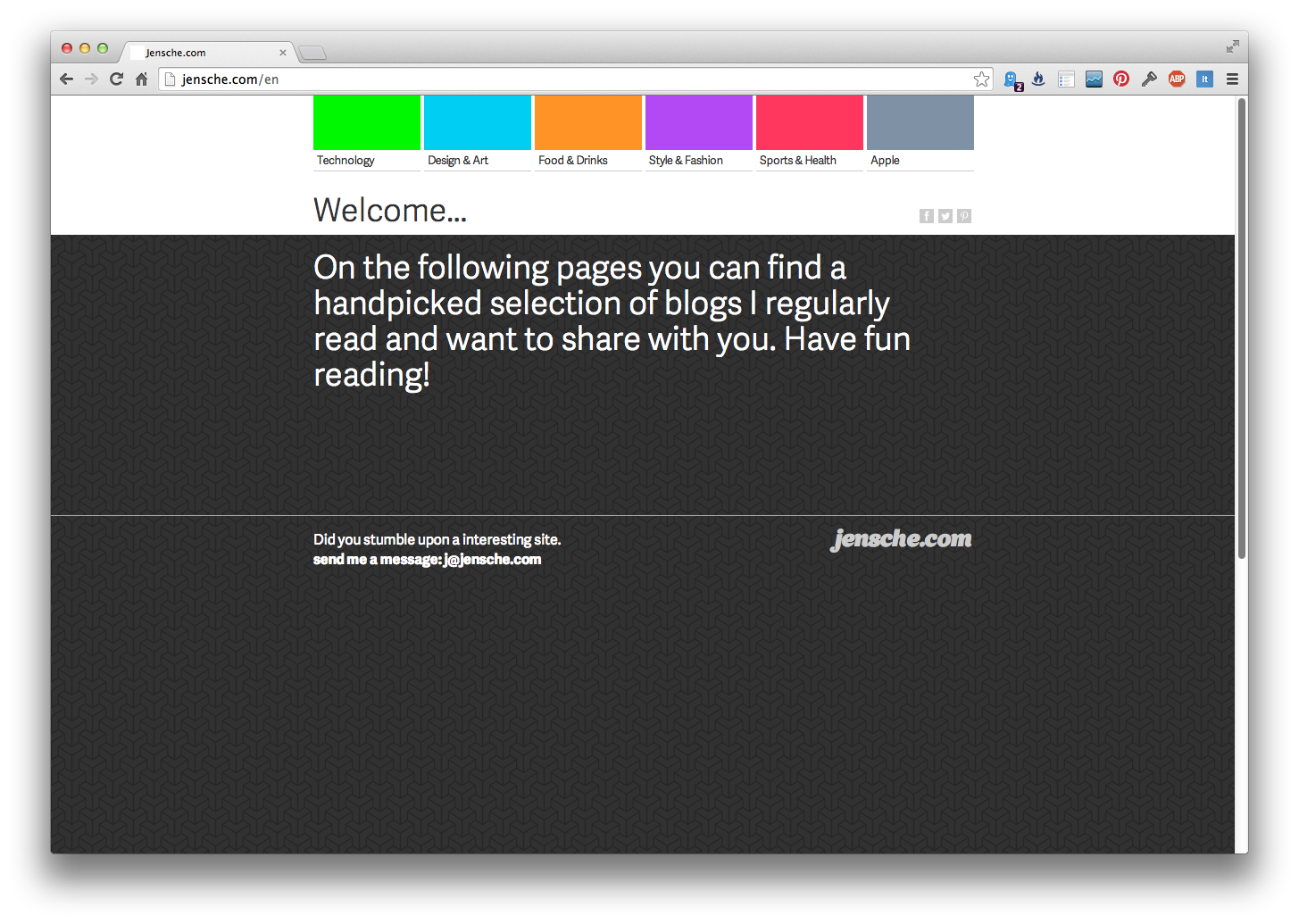
Task: Select the Design & Art category
Action: [x=458, y=161]
